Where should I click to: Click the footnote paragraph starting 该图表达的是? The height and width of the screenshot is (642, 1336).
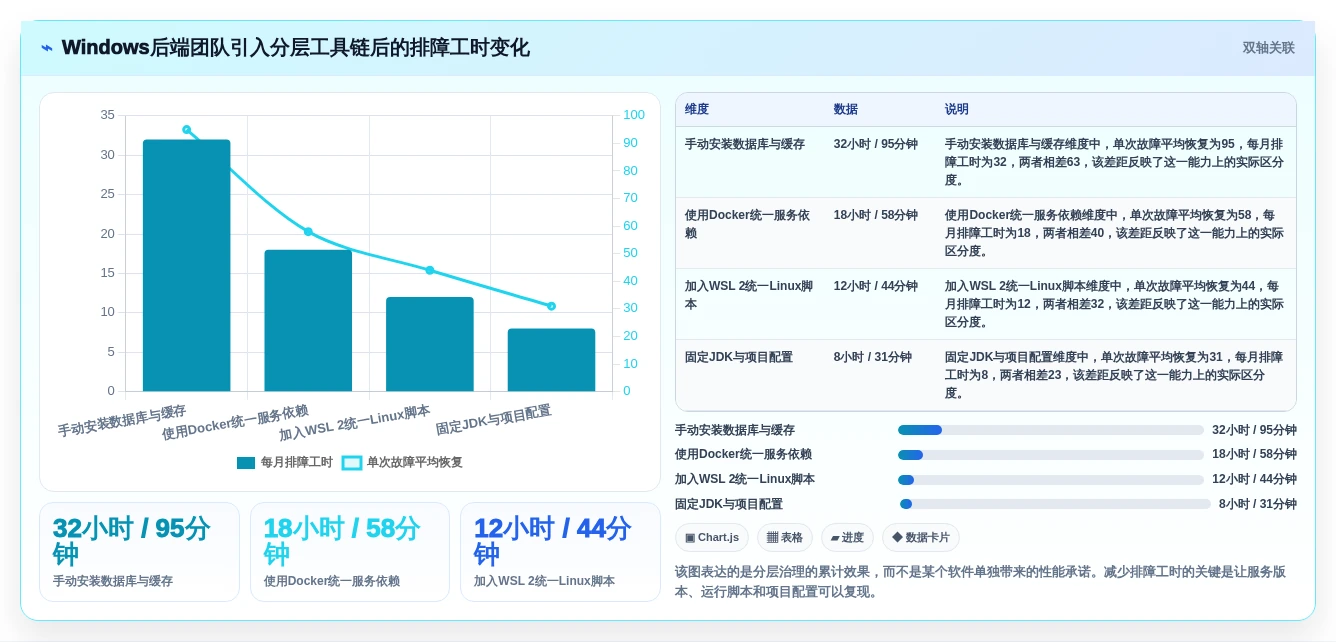[x=981, y=582]
